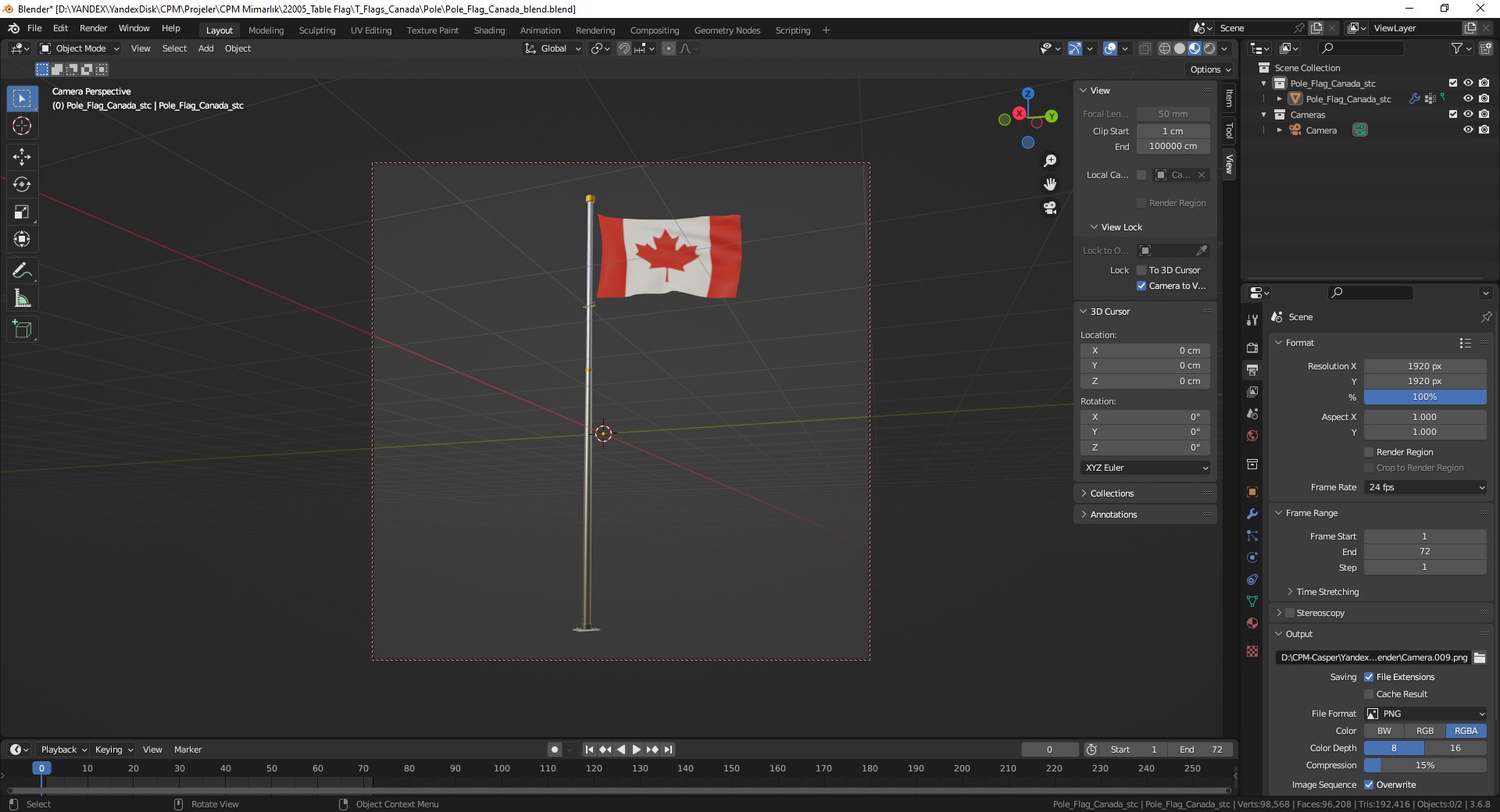Activate the 3D Cursor tool
Image resolution: width=1500 pixels, height=812 pixels.
(22, 126)
